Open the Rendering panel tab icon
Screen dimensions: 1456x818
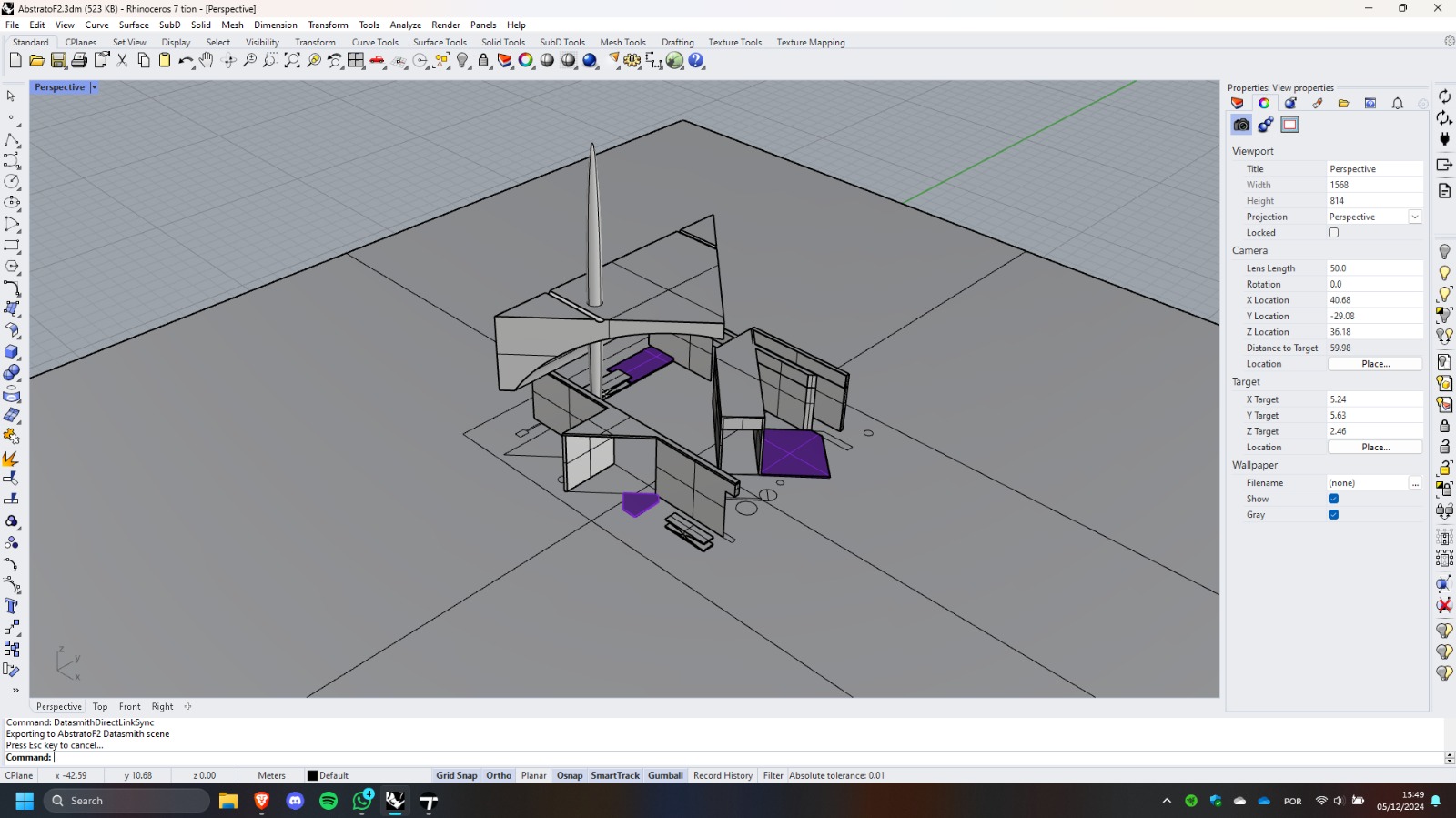pyautogui.click(x=1290, y=103)
